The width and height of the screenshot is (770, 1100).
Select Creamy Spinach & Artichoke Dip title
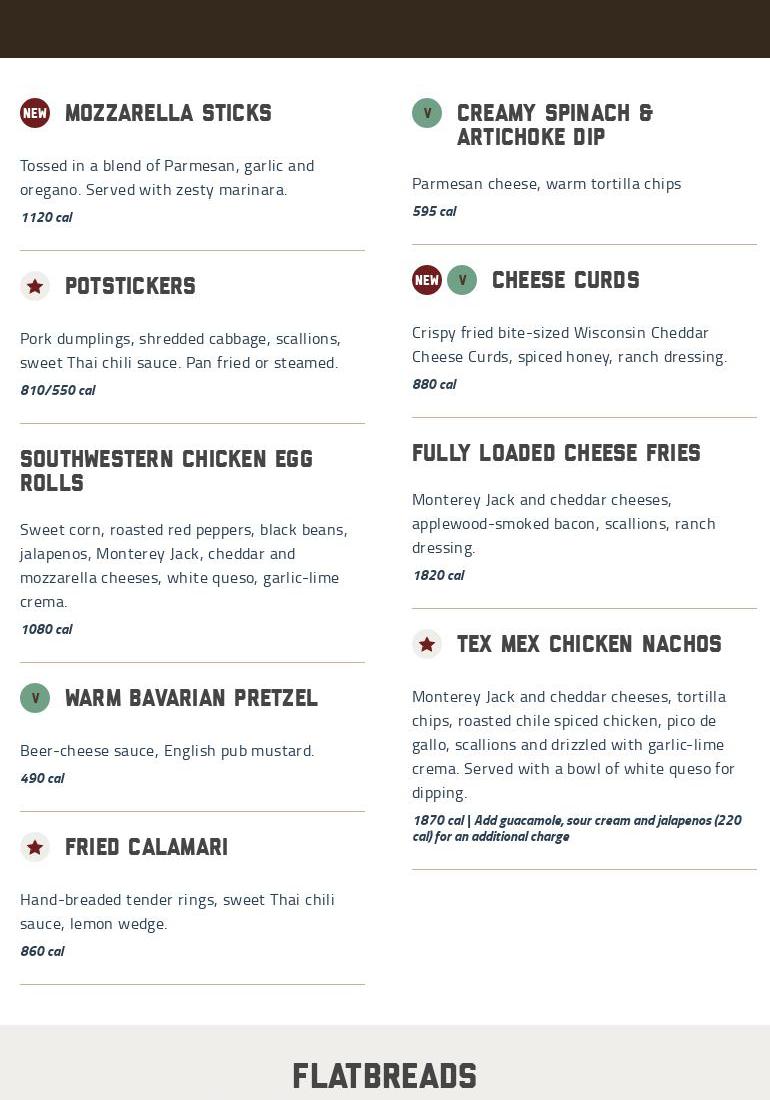(x=555, y=125)
